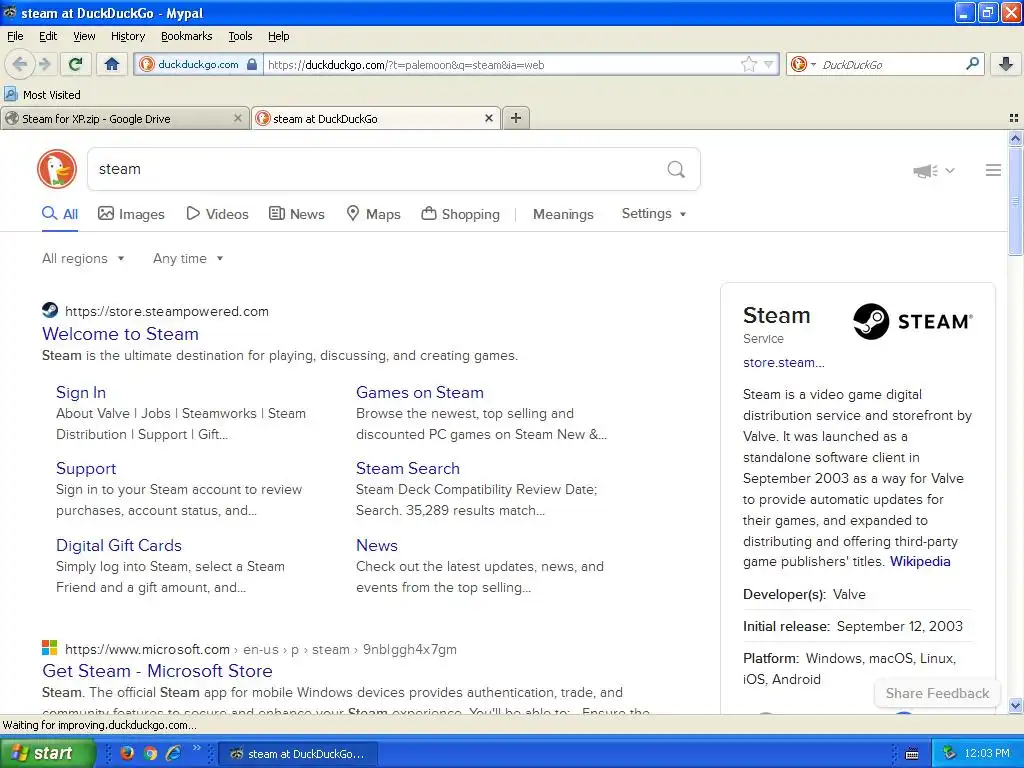The image size is (1024, 768).
Task: Open the DuckDuckGo hamburger side menu
Action: click(x=993, y=170)
